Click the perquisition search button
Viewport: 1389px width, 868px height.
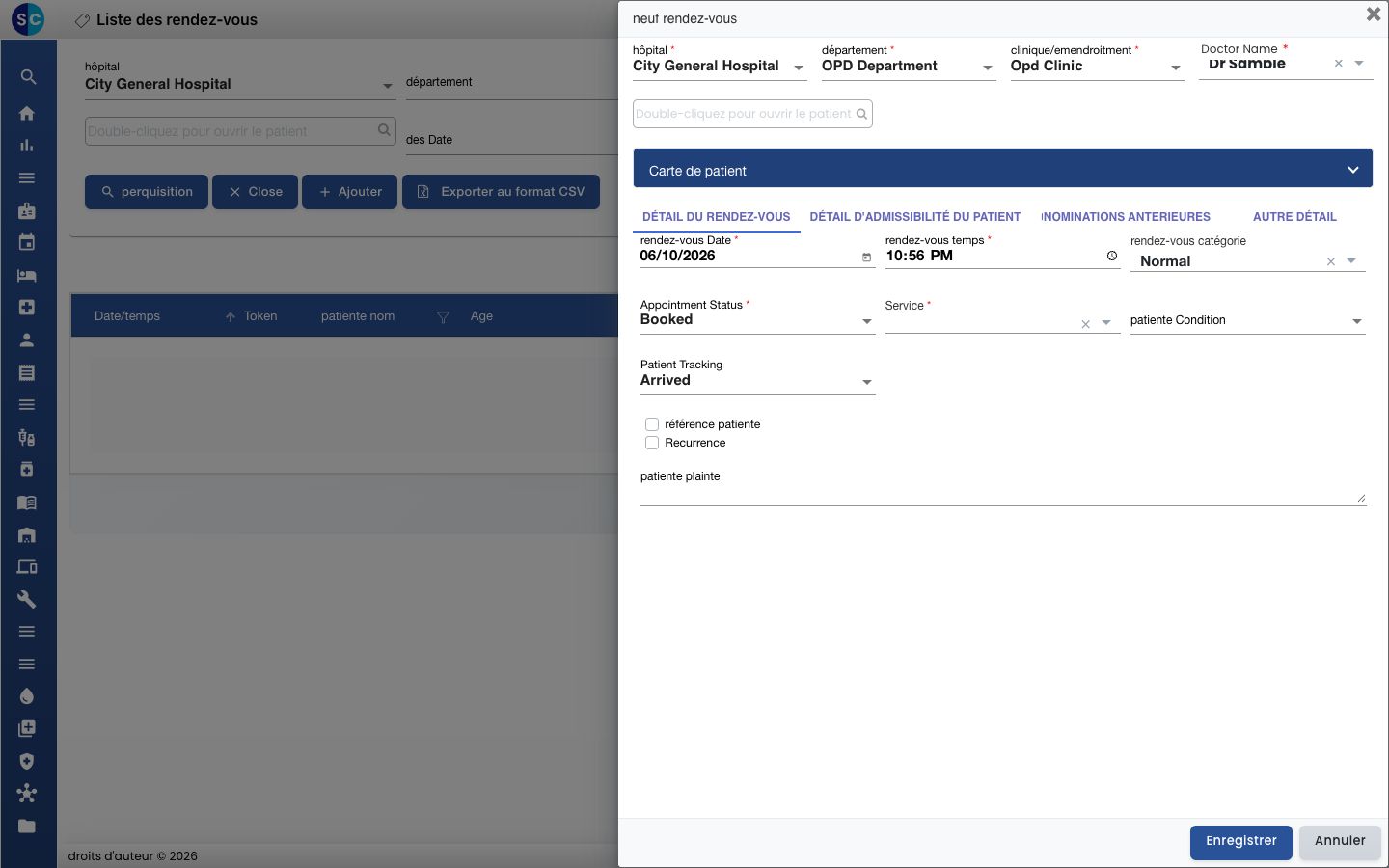point(146,192)
